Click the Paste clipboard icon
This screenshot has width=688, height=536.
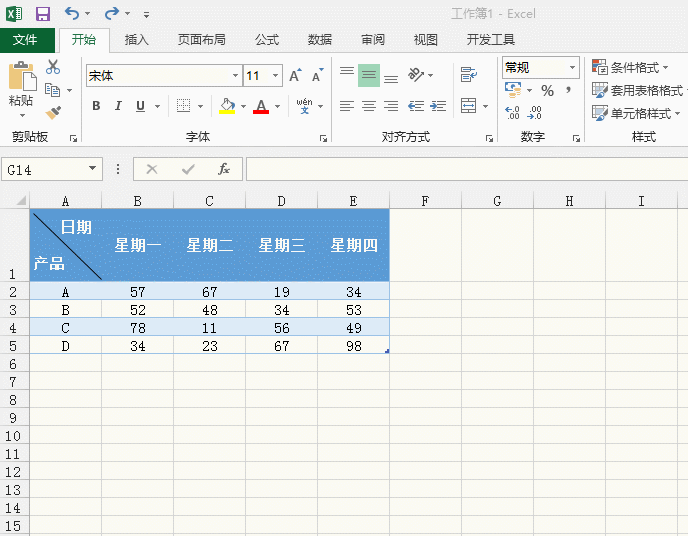point(22,76)
